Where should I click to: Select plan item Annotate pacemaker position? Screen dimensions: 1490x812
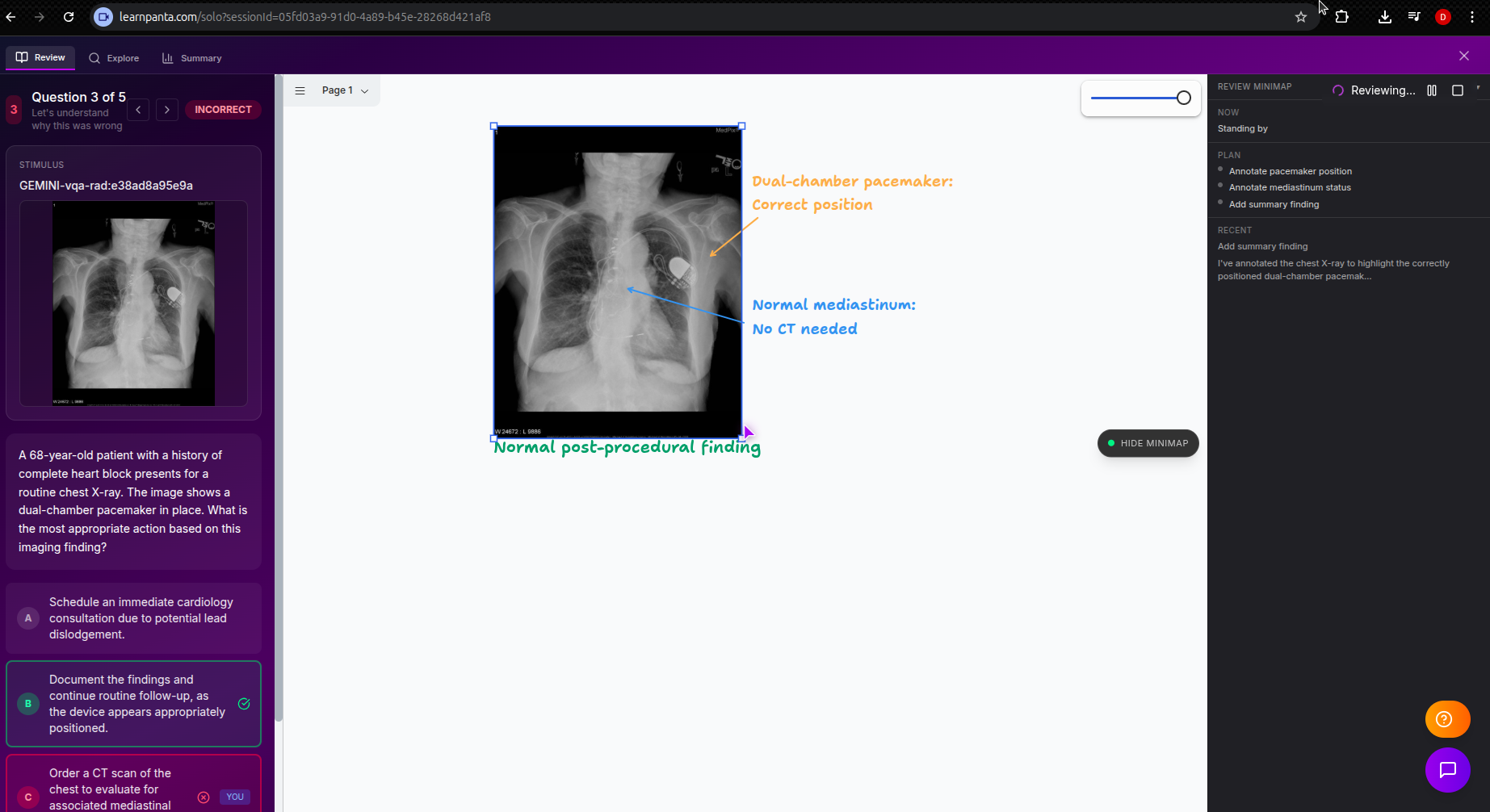[x=1290, y=171]
